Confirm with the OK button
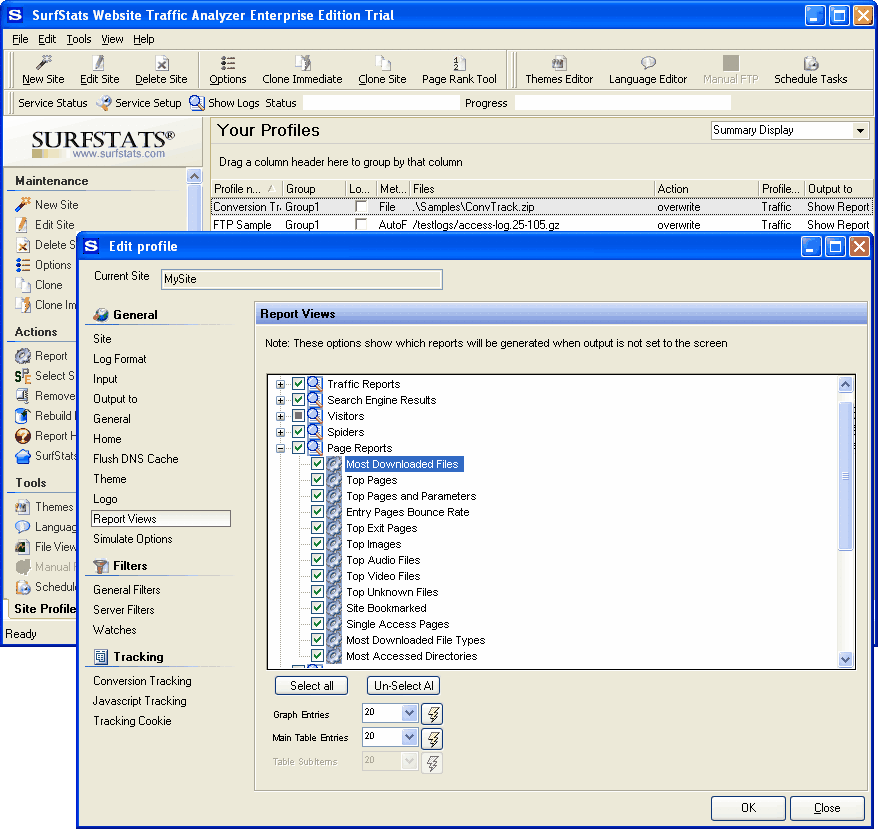This screenshot has width=878, height=834. pyautogui.click(x=748, y=808)
